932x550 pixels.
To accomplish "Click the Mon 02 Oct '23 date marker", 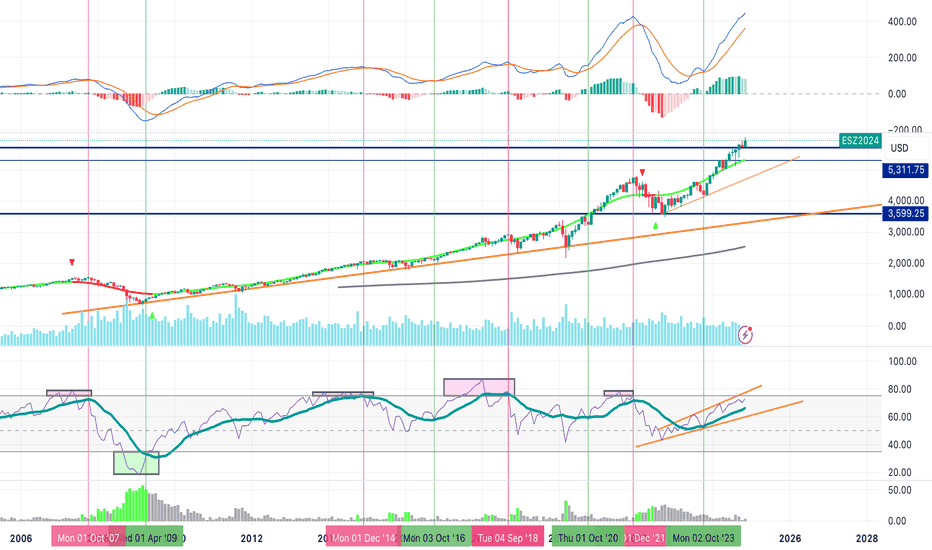I will pos(703,538).
